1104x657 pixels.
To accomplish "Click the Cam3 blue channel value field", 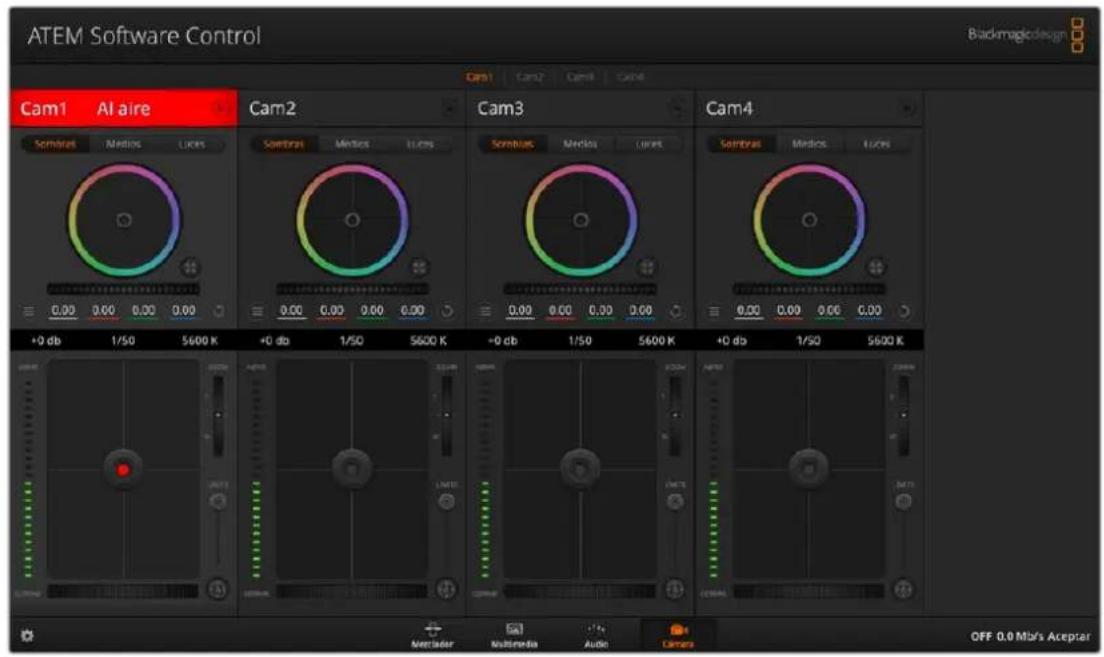I will point(641,311).
